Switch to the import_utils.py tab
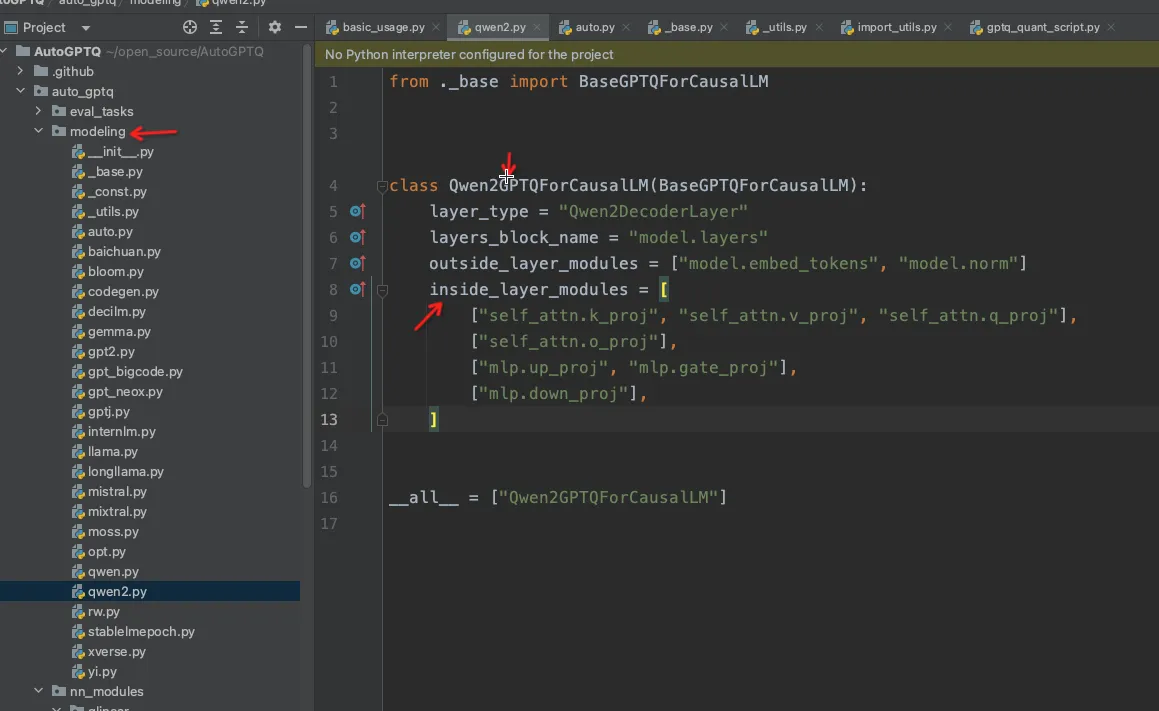The width and height of the screenshot is (1159, 711). 896,28
